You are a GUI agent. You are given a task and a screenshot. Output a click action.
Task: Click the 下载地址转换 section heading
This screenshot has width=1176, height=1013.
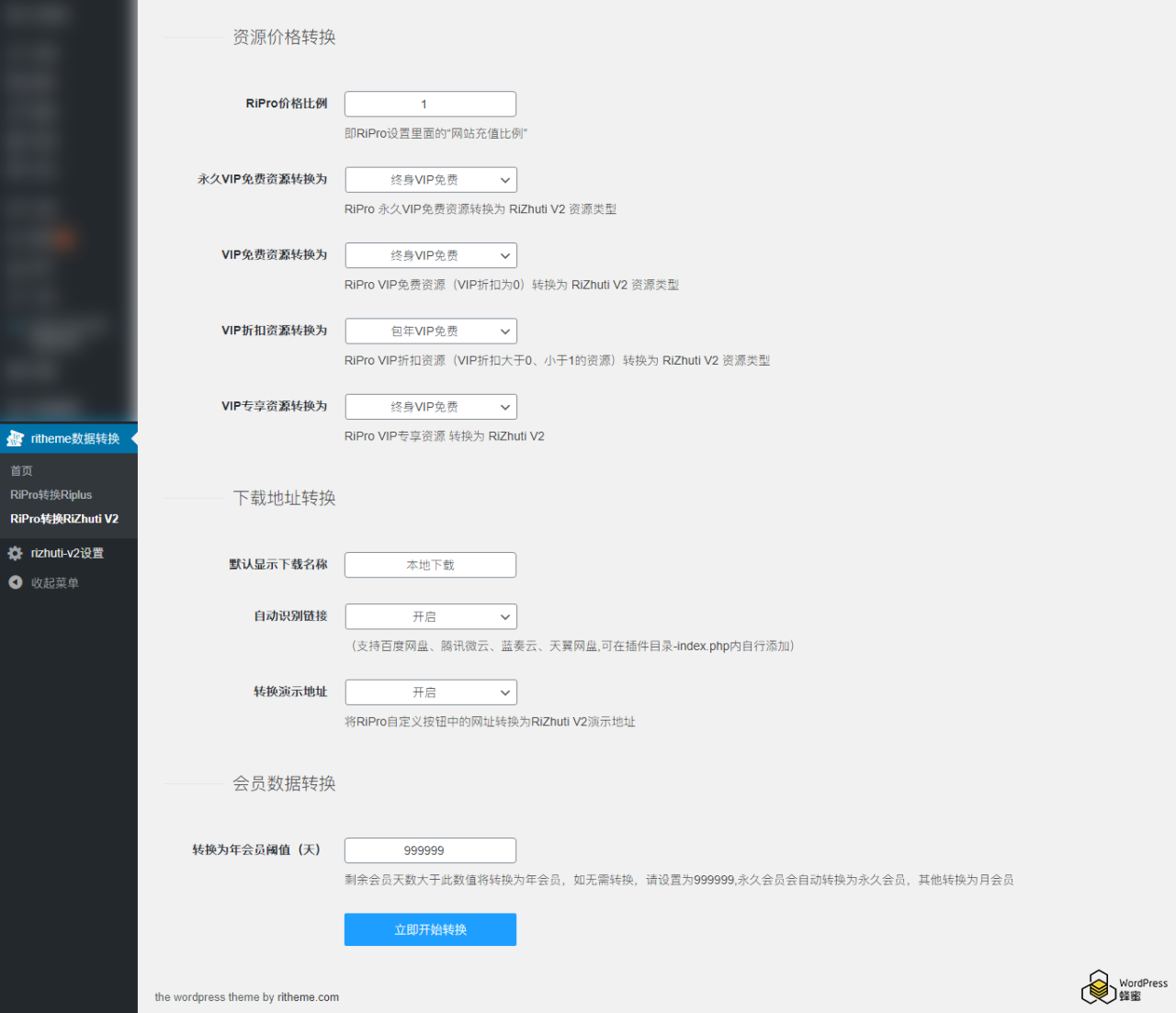point(284,498)
